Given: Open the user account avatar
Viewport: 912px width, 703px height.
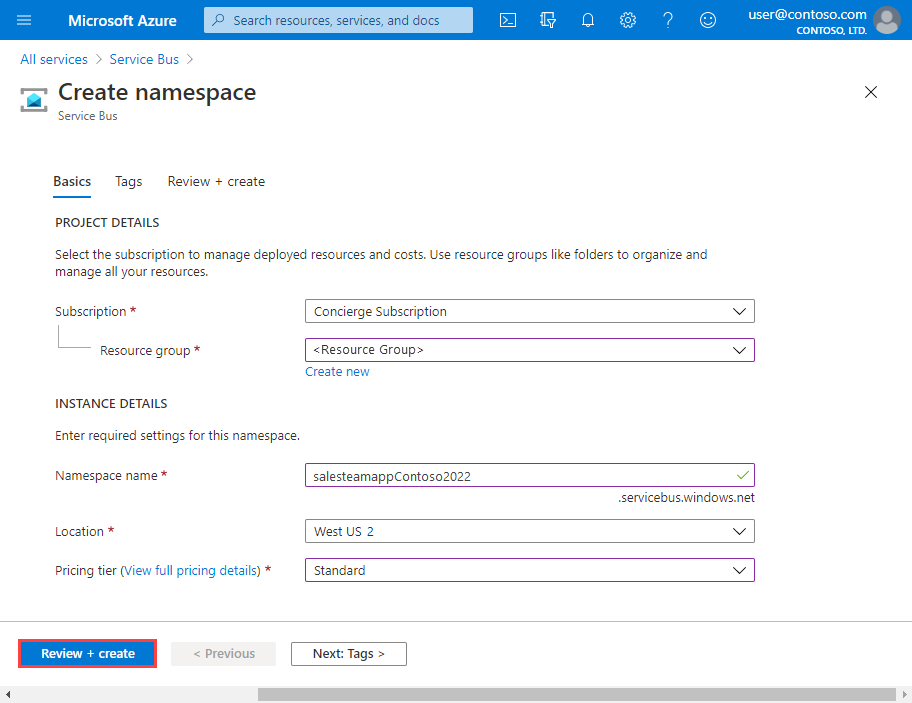Looking at the screenshot, I should click(x=886, y=20).
